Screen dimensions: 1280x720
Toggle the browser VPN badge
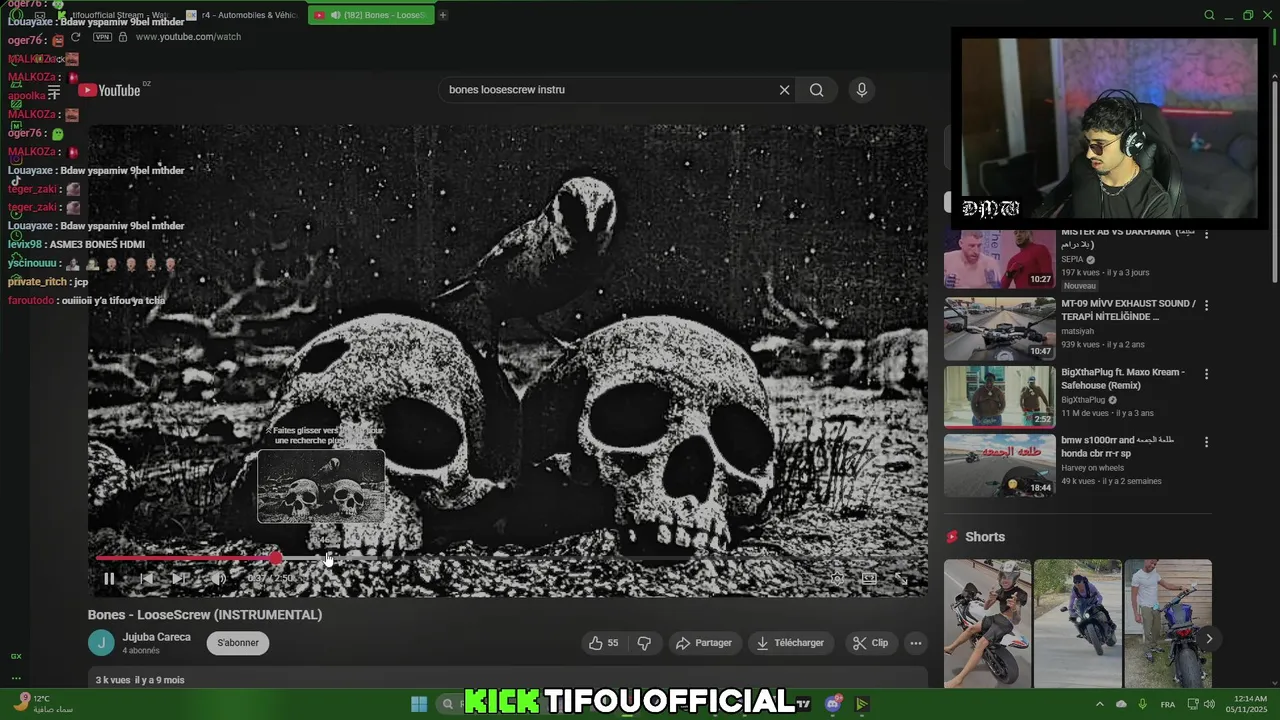pos(102,37)
